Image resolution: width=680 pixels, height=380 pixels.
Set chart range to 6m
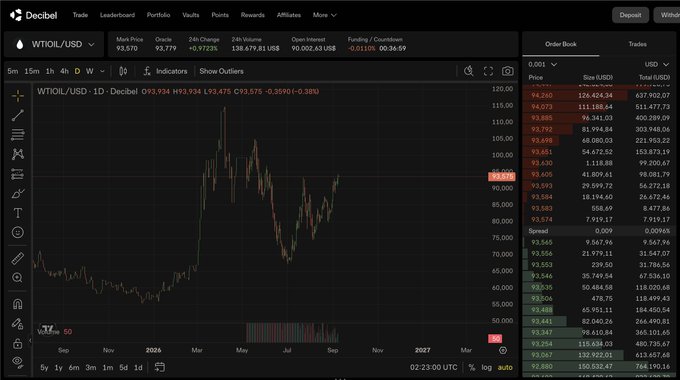click(x=74, y=367)
